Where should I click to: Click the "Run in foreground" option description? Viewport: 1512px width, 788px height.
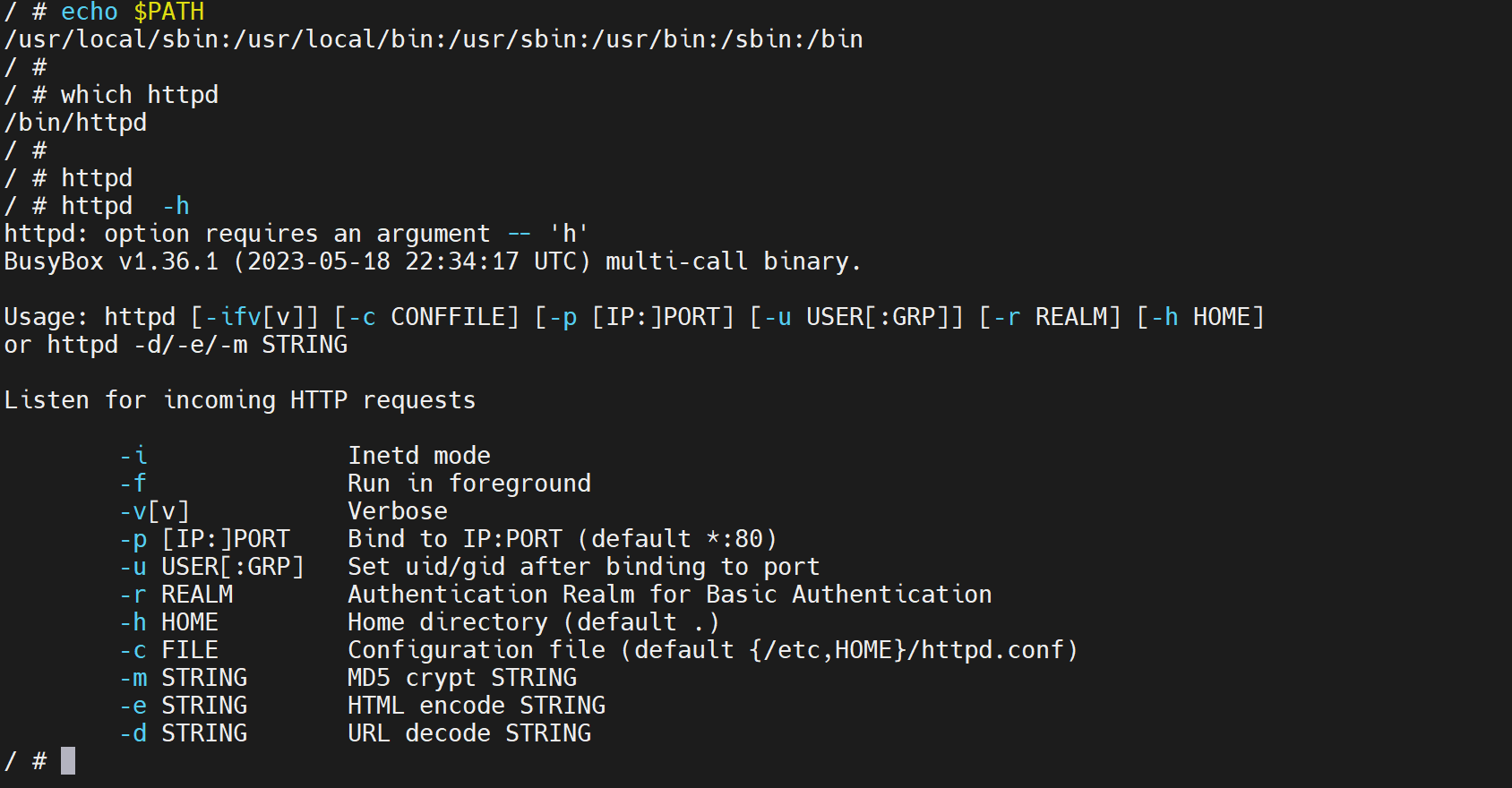tap(468, 484)
